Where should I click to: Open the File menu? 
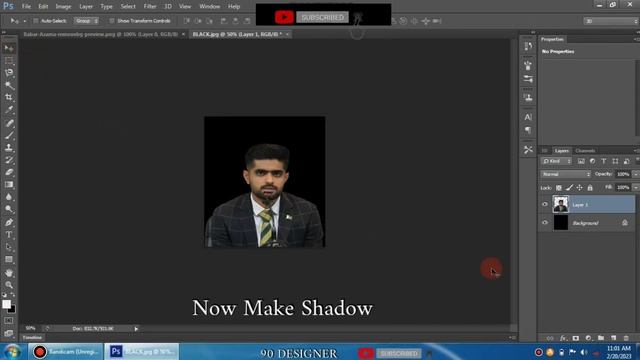point(26,7)
